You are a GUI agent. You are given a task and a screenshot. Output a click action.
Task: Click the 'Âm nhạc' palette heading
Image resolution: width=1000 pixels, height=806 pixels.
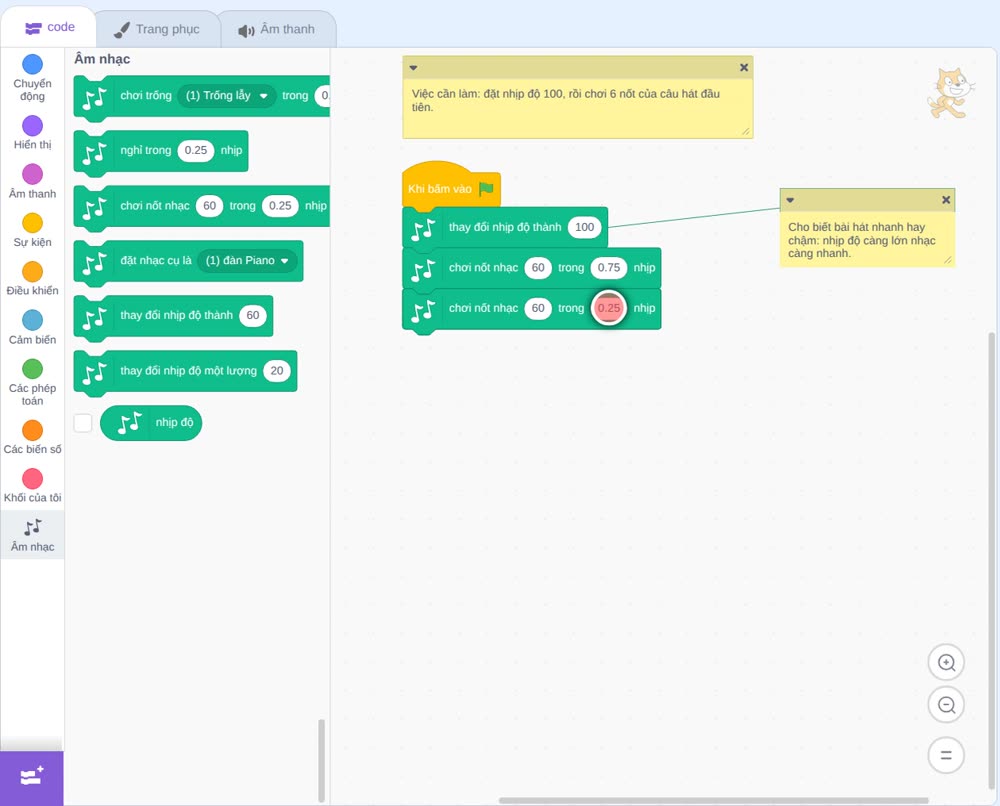point(102,59)
